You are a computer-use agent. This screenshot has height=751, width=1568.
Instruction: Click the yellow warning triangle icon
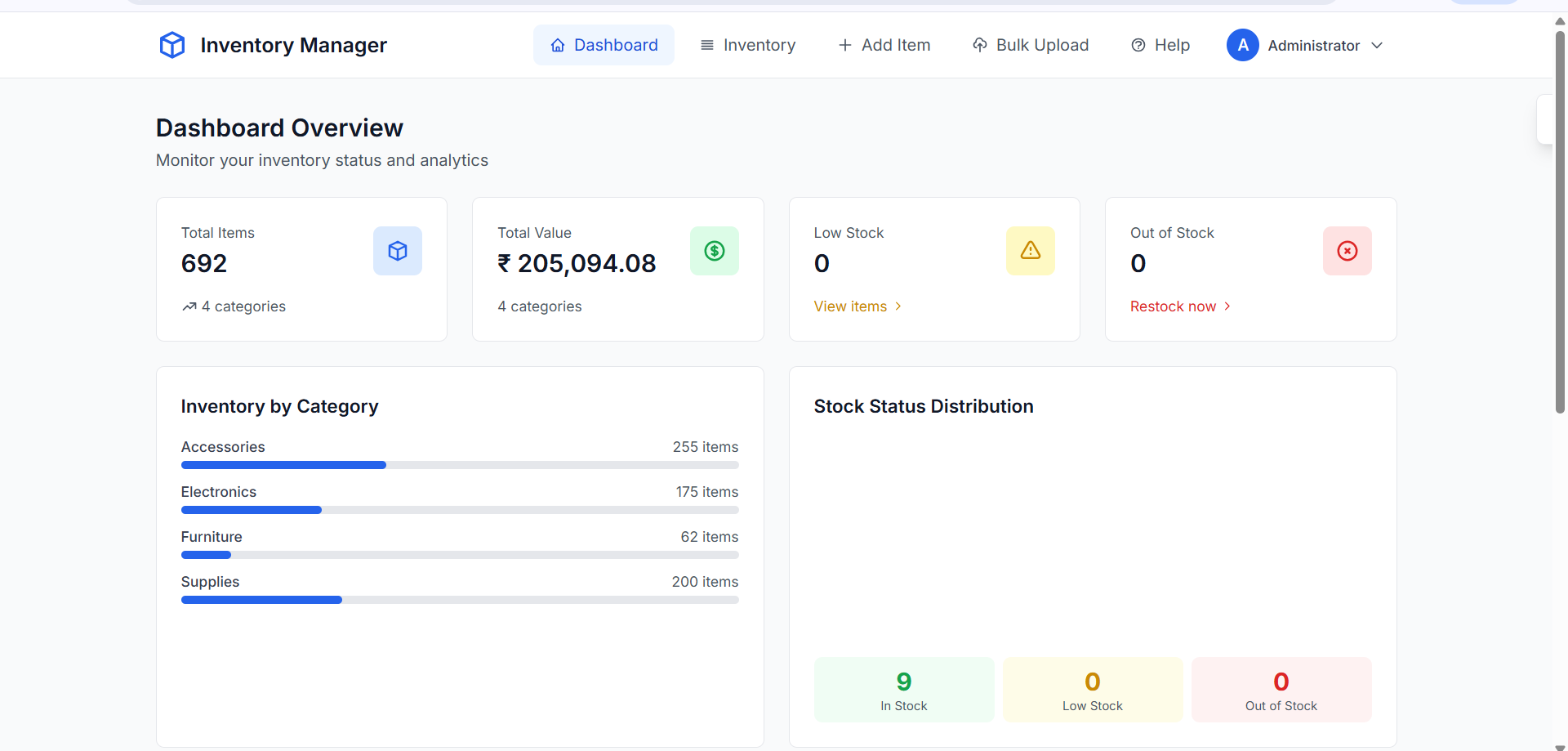(x=1030, y=251)
